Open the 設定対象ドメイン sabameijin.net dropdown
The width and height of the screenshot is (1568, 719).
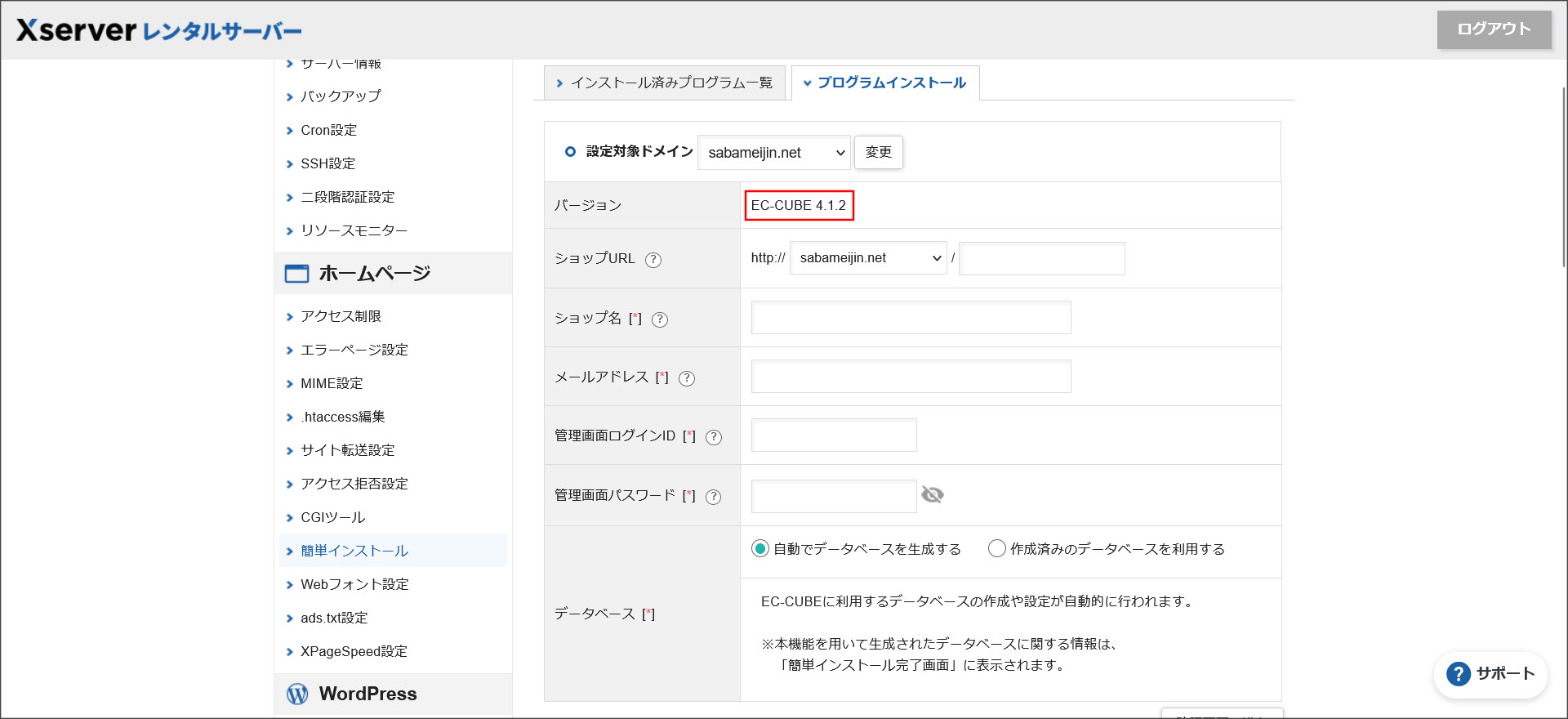(x=774, y=153)
